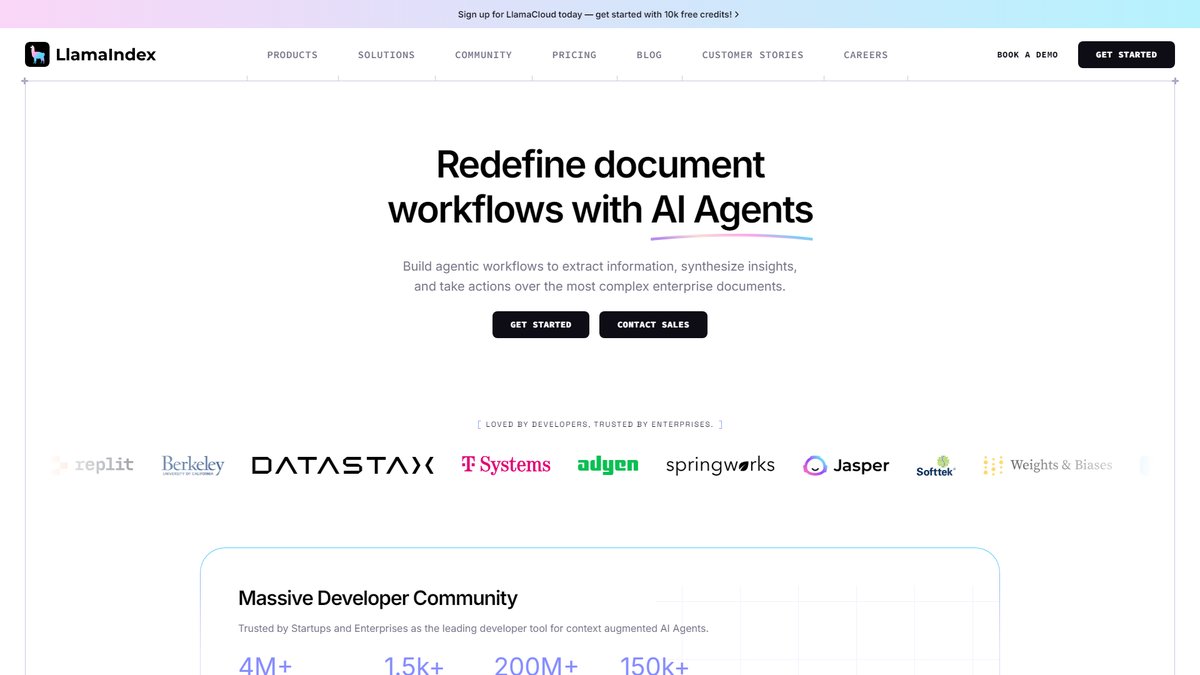Click the Softtek logo
Viewport: 1200px width, 675px height.
(x=936, y=466)
